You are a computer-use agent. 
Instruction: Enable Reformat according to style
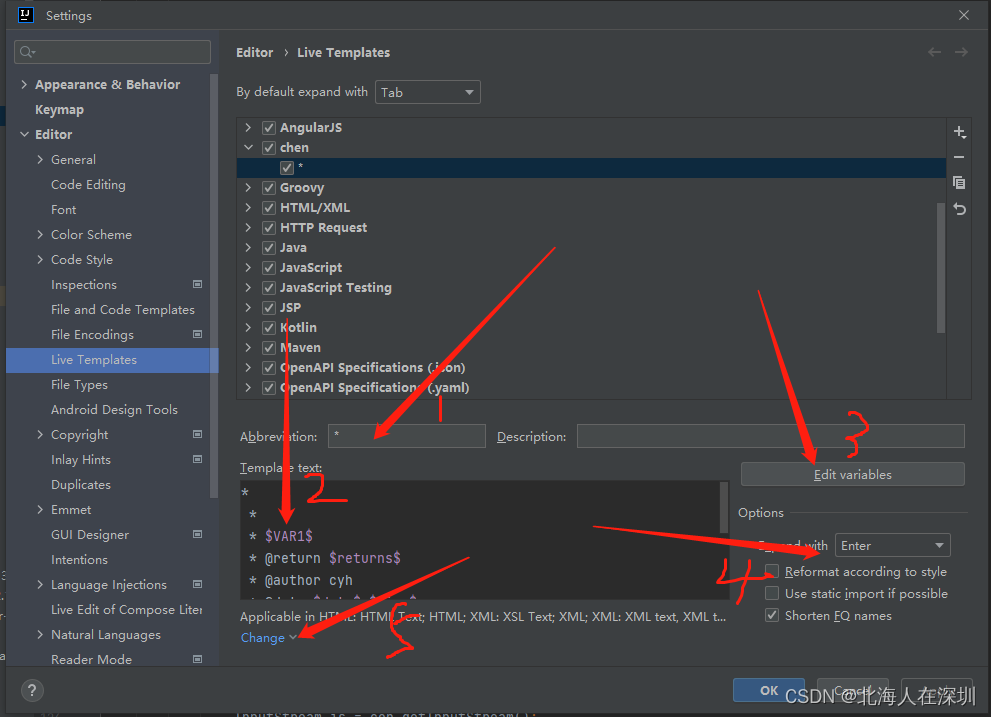click(771, 569)
